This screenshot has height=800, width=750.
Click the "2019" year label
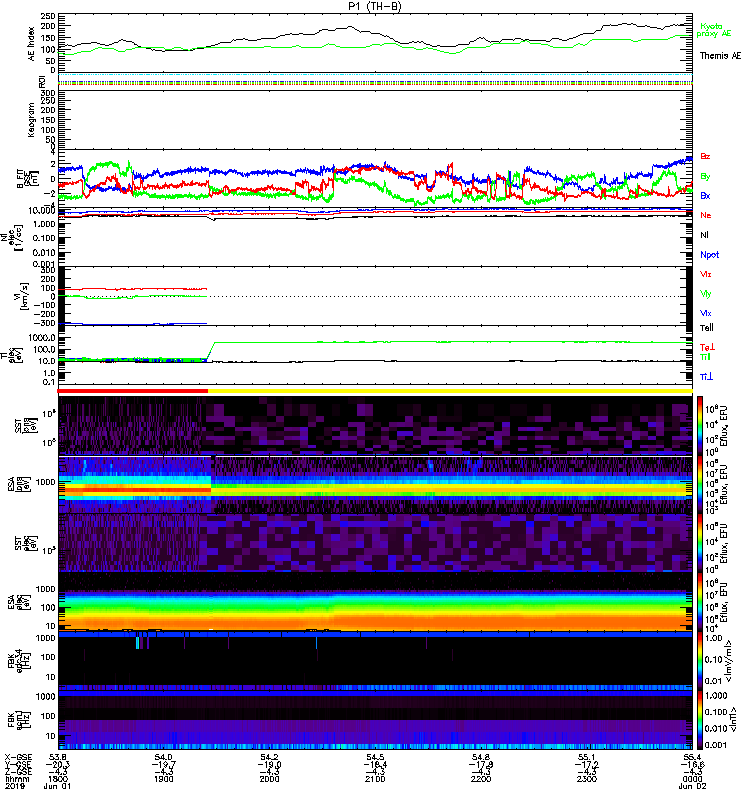(x=14, y=787)
